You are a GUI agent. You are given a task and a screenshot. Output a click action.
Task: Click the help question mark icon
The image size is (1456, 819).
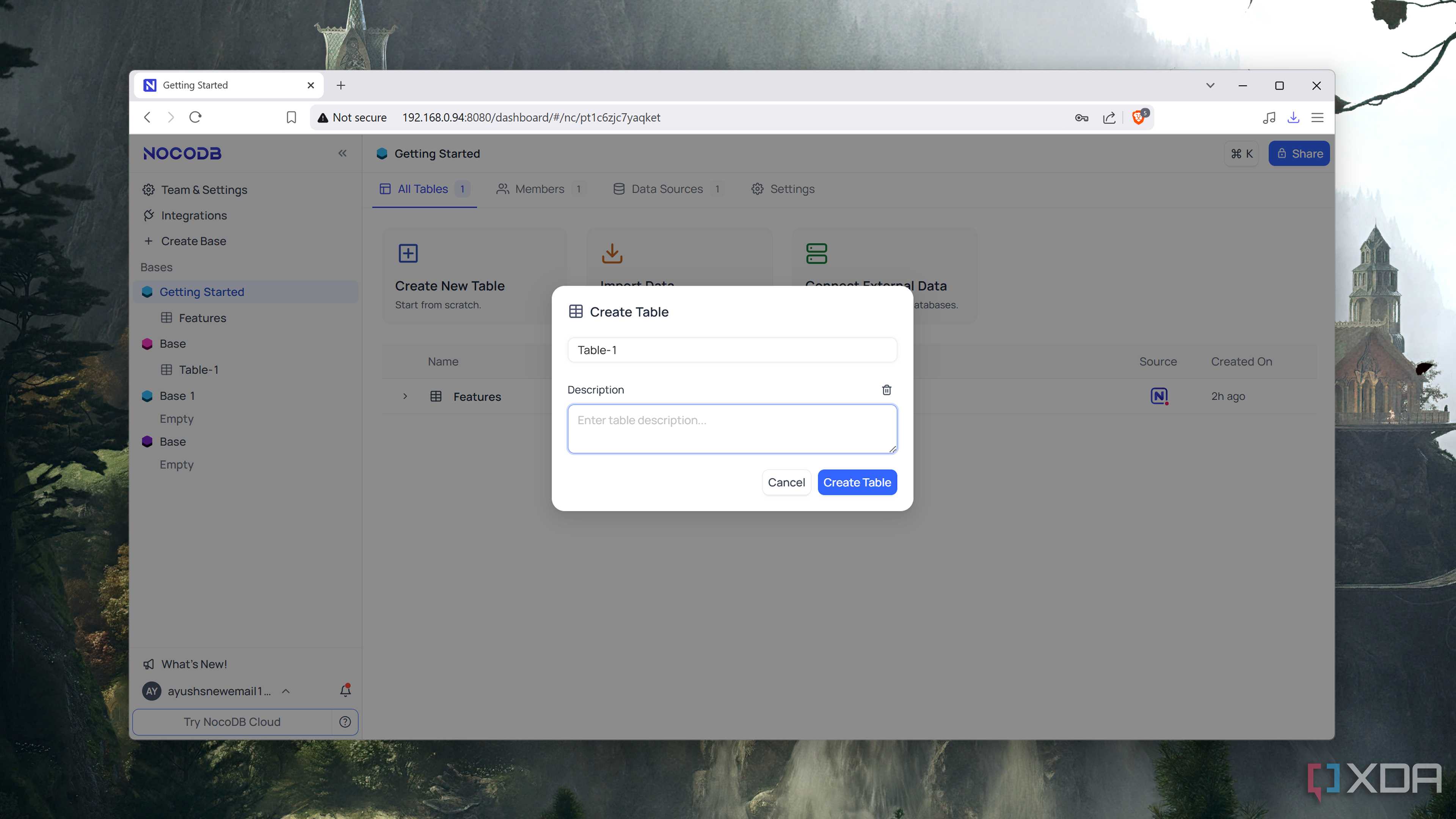pyautogui.click(x=345, y=722)
